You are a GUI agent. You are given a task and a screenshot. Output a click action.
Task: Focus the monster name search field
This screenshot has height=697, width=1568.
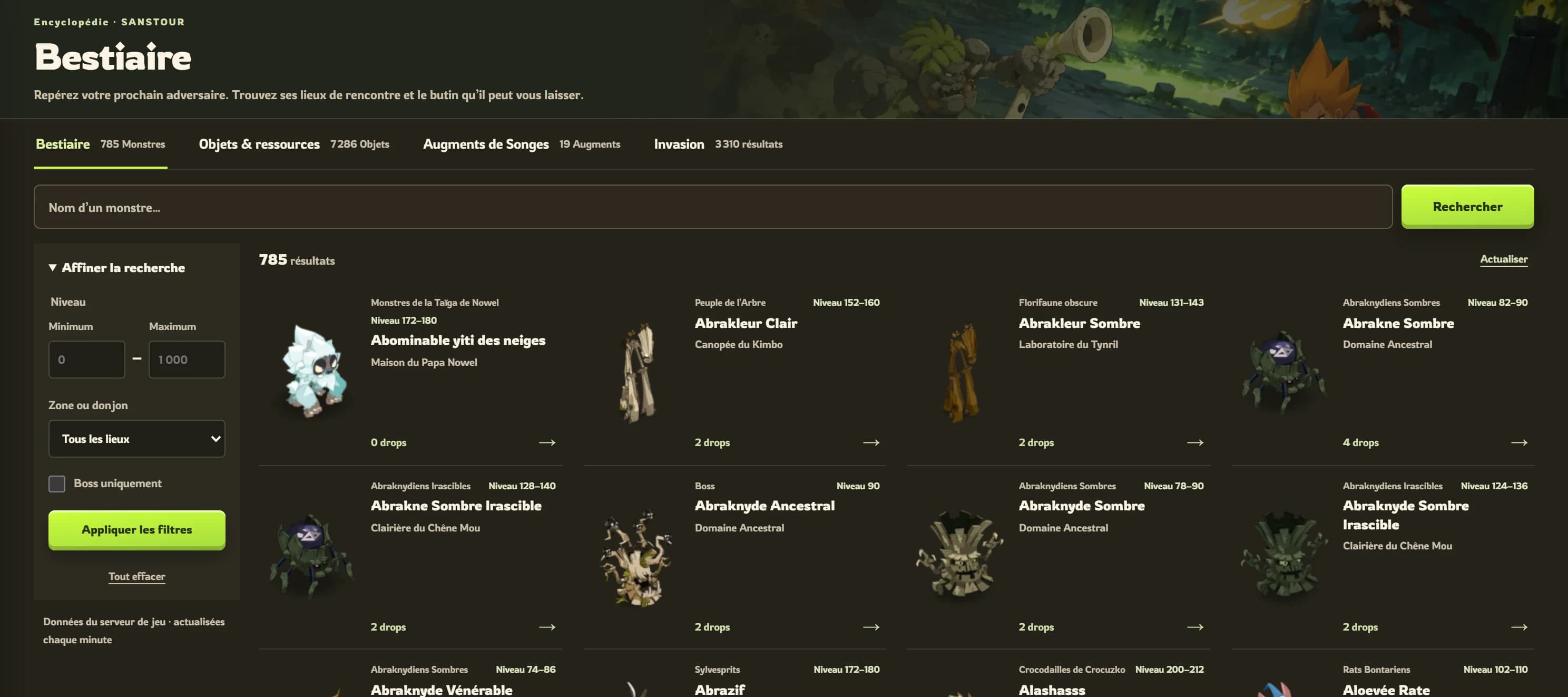point(713,207)
